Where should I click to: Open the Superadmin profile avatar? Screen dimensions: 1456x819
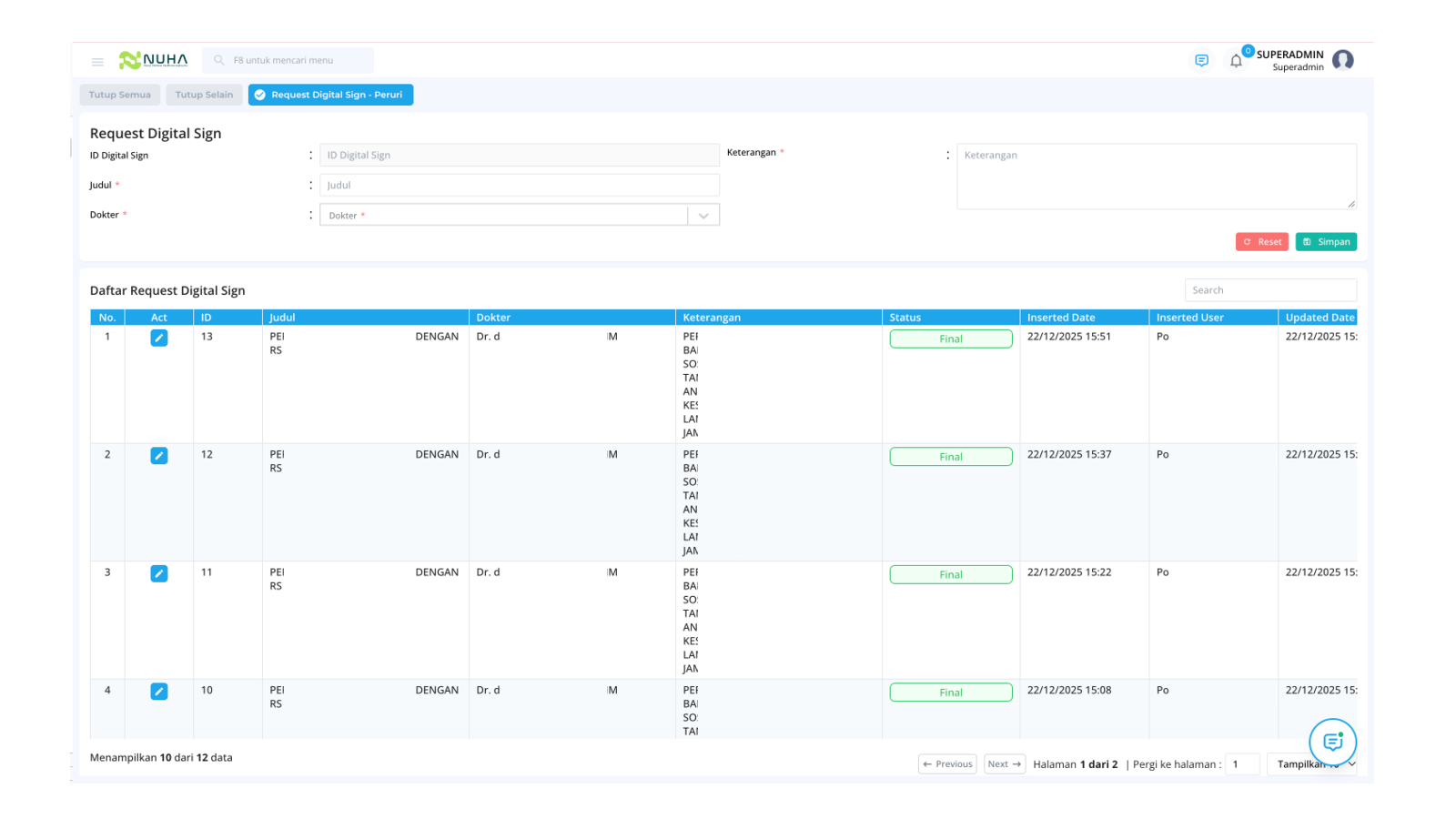1342,60
